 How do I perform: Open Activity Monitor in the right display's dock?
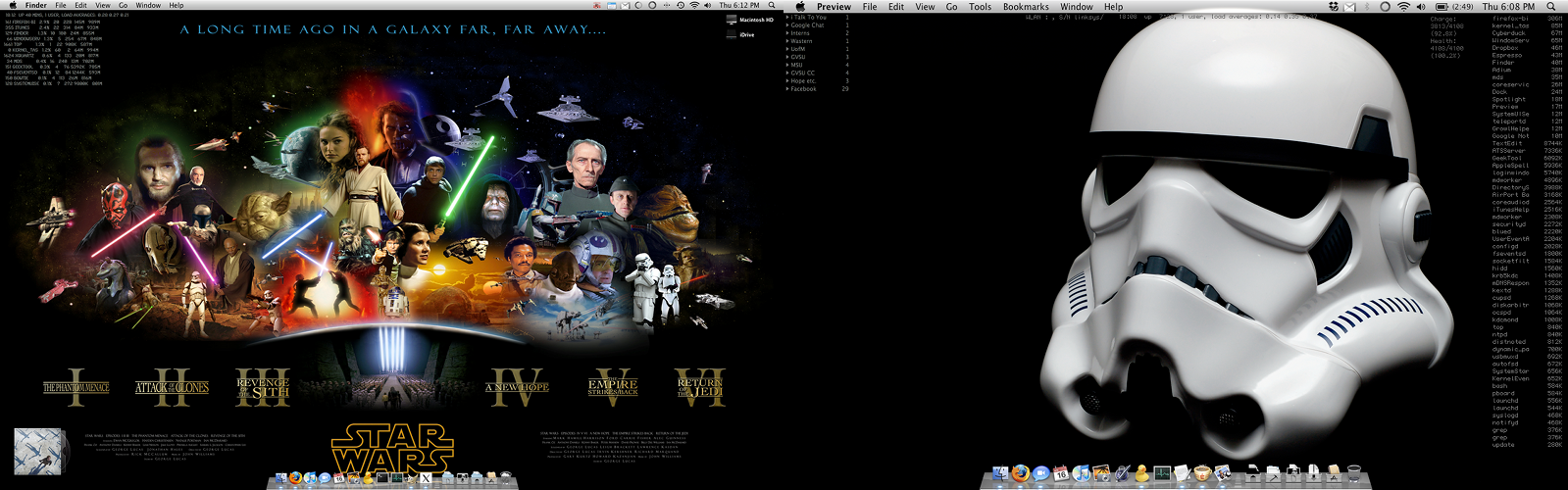[1162, 473]
